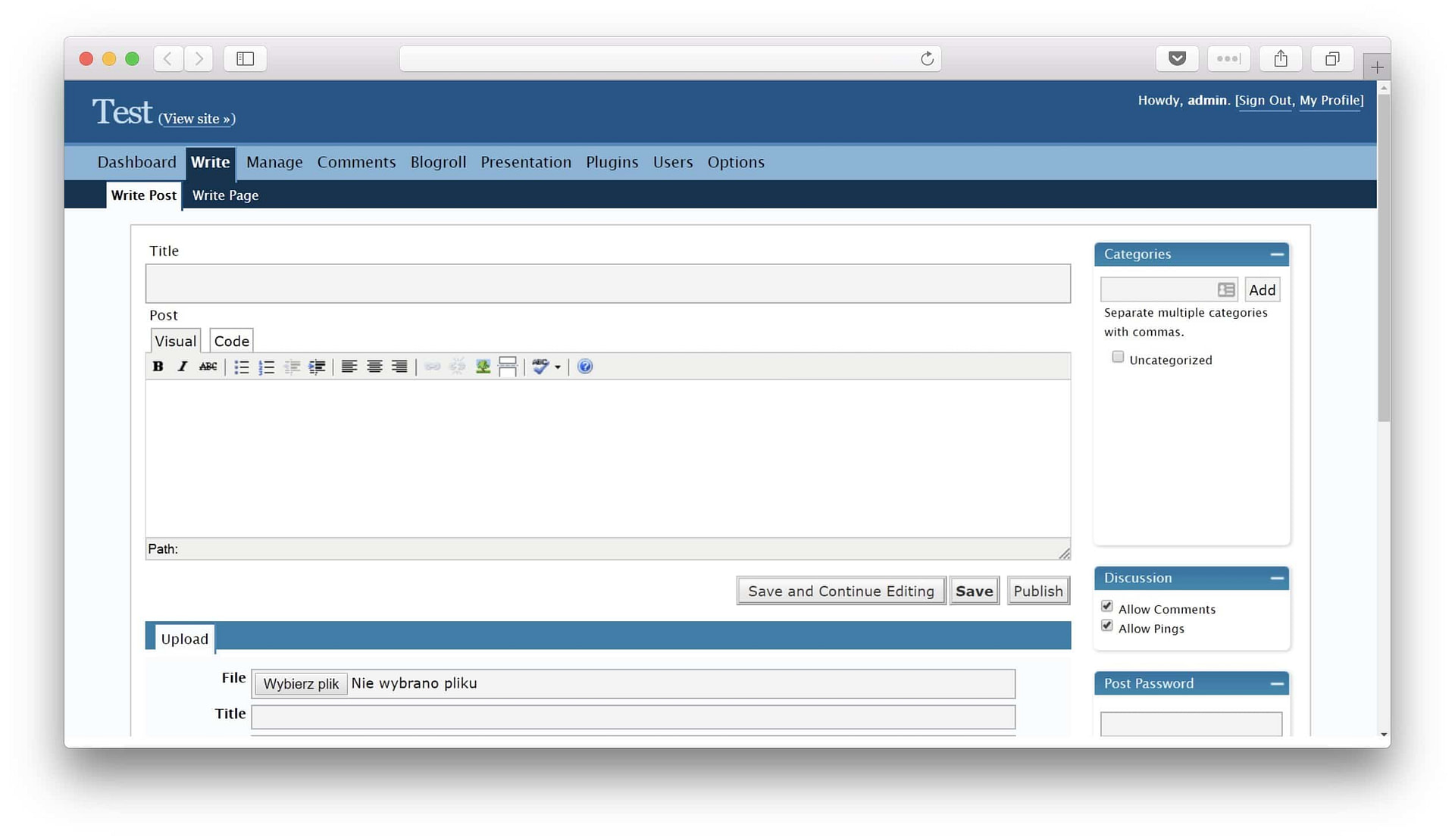The width and height of the screenshot is (1455, 840).
Task: Open the Pocket extension button
Action: [x=1177, y=58]
